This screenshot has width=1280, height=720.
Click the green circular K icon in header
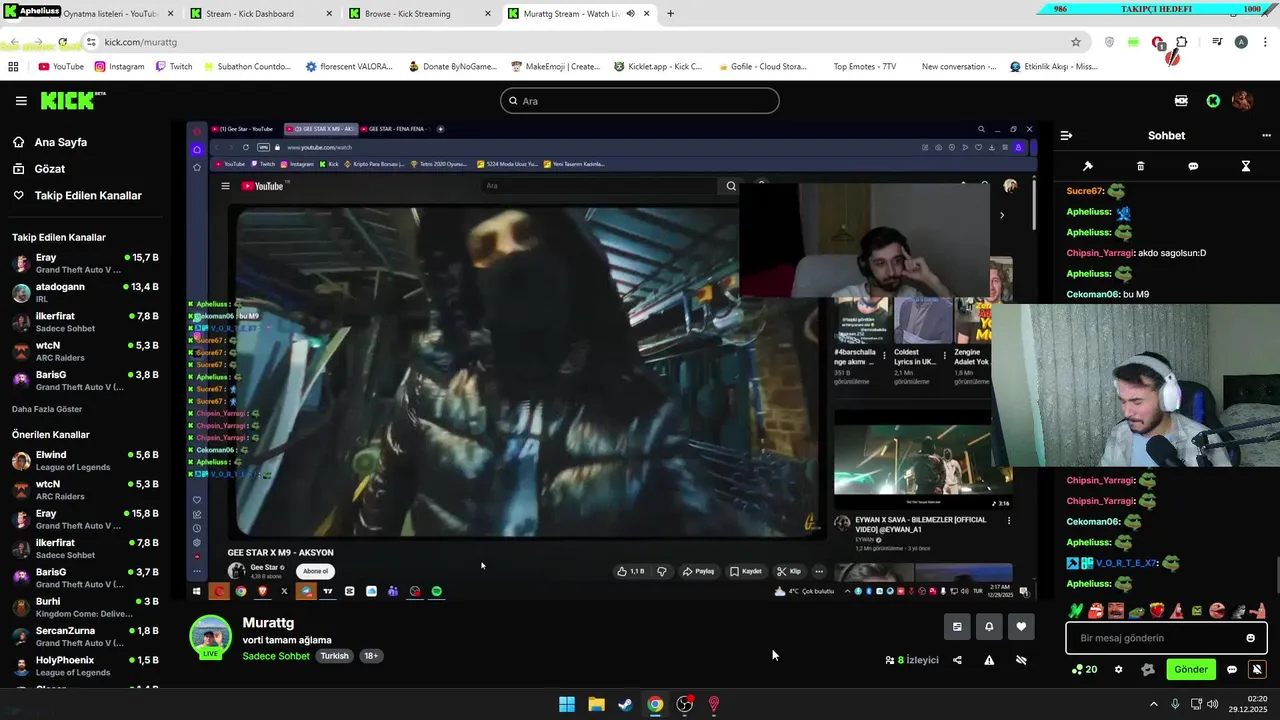click(1213, 101)
